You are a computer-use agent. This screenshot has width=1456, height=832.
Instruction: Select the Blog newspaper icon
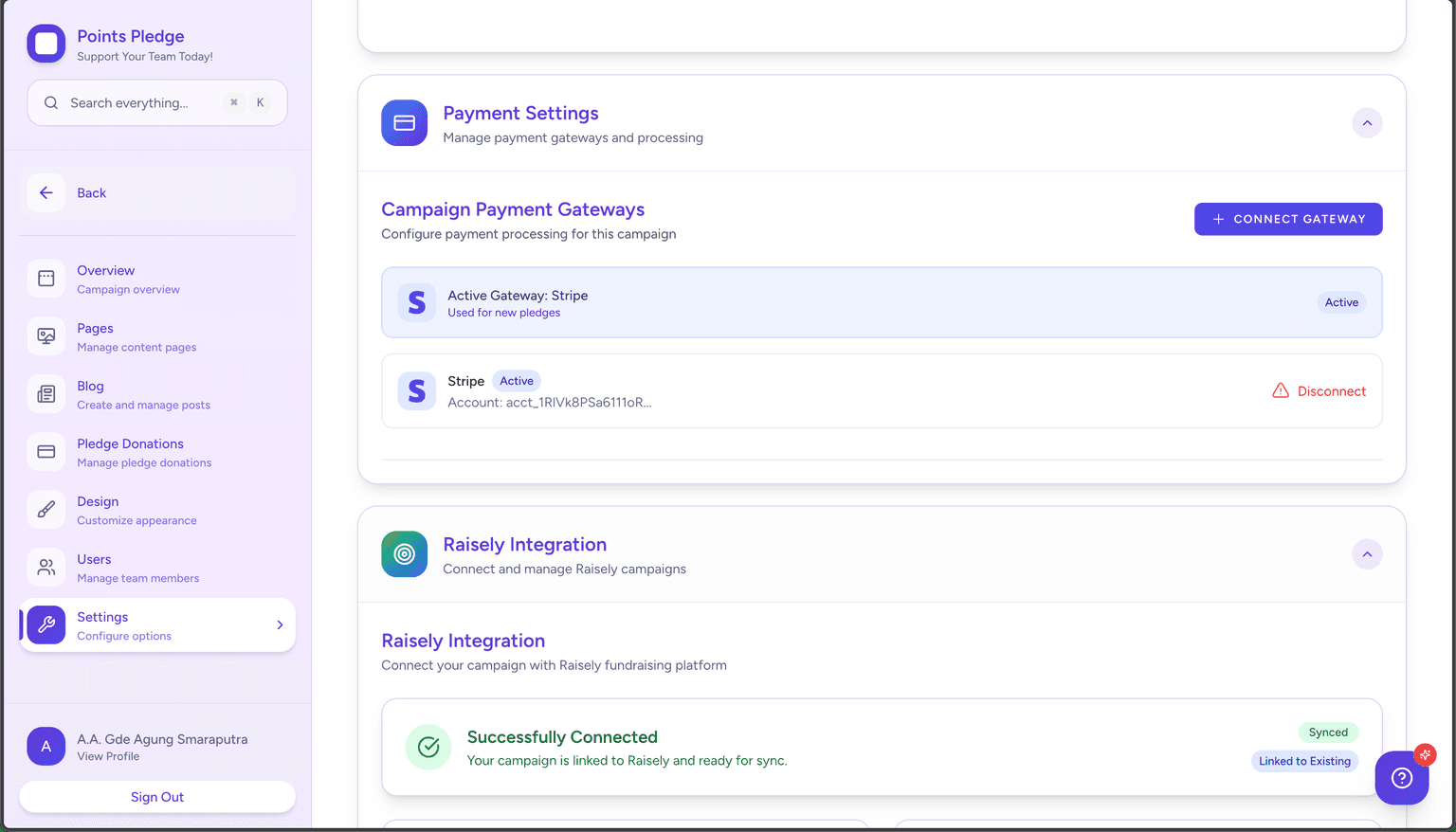[x=45, y=394]
